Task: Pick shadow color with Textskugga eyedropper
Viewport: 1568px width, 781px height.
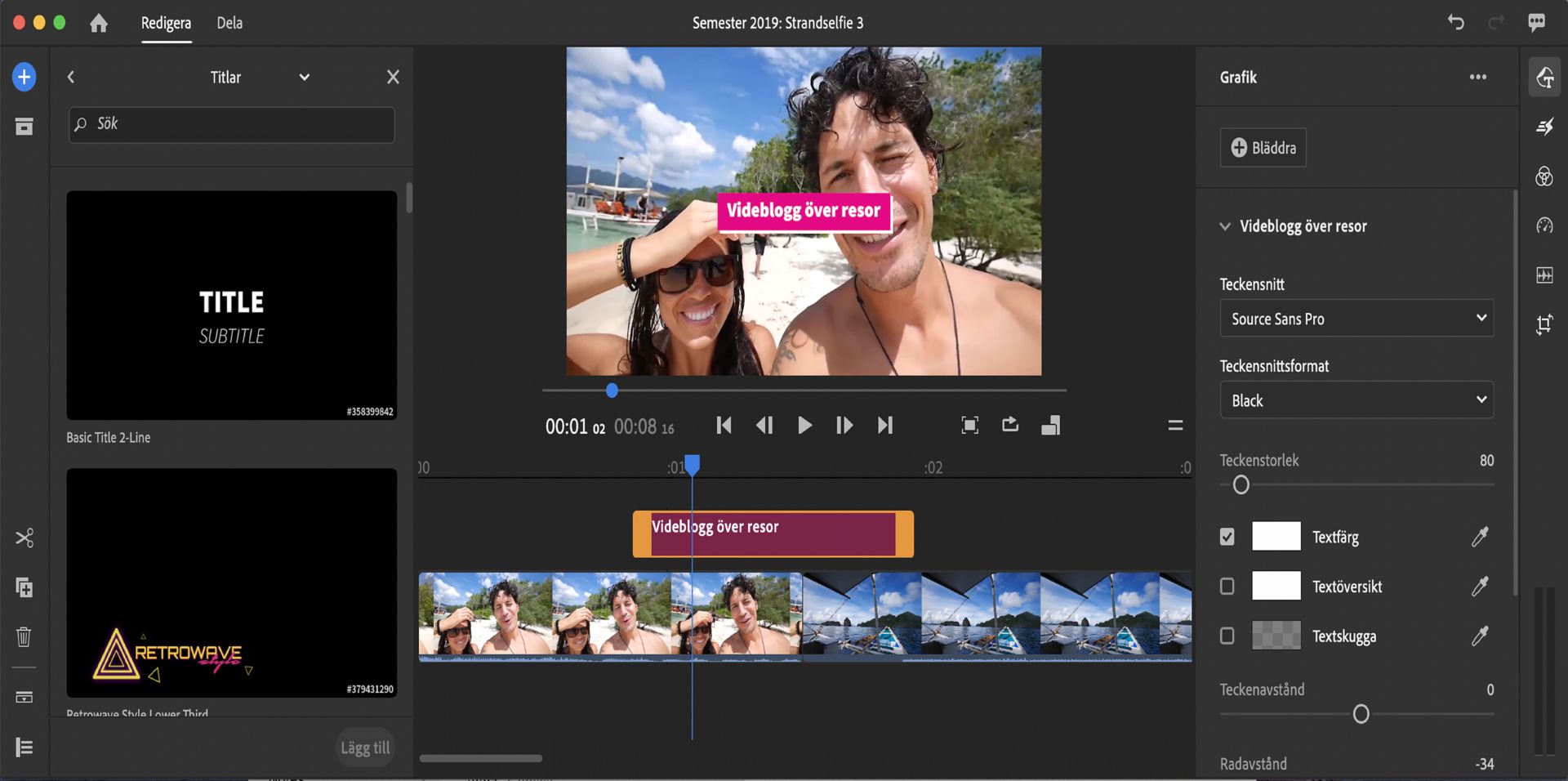Action: [x=1479, y=636]
